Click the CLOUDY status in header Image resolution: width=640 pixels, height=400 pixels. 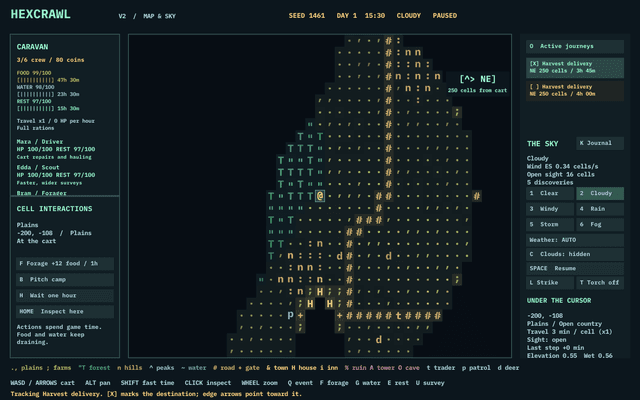click(x=409, y=16)
